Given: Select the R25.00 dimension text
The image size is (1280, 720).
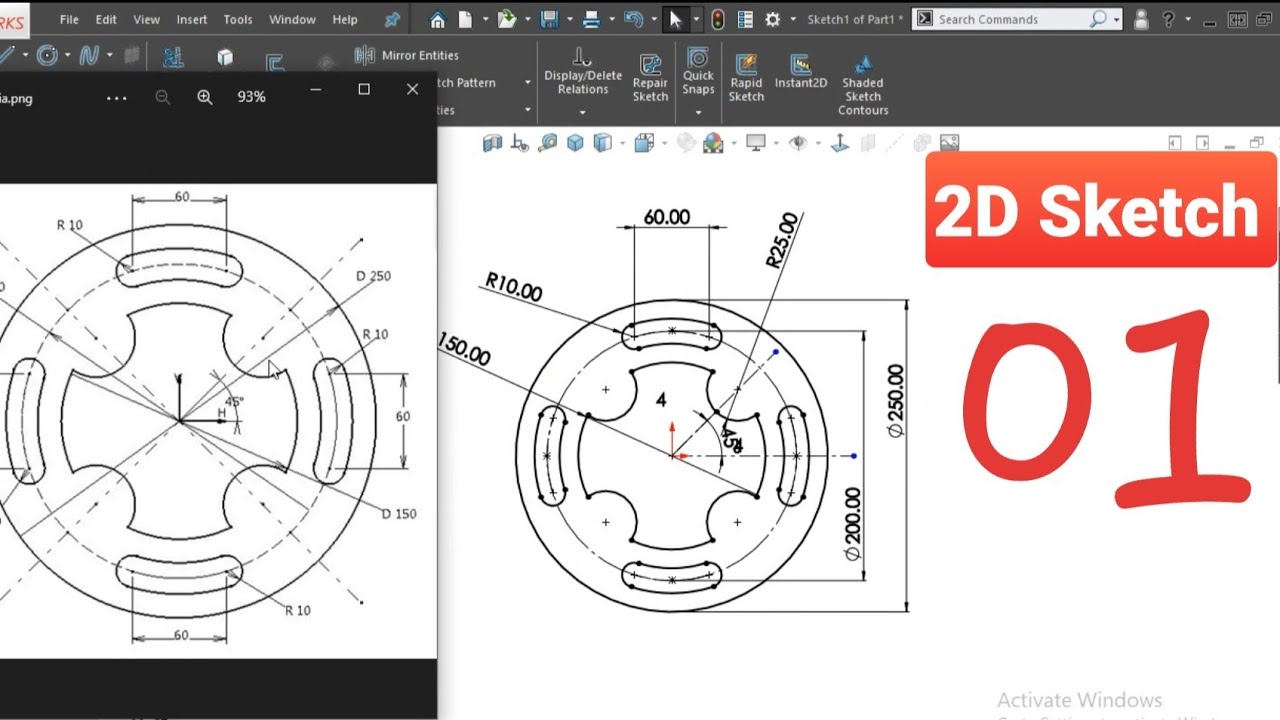Looking at the screenshot, I should click(783, 240).
